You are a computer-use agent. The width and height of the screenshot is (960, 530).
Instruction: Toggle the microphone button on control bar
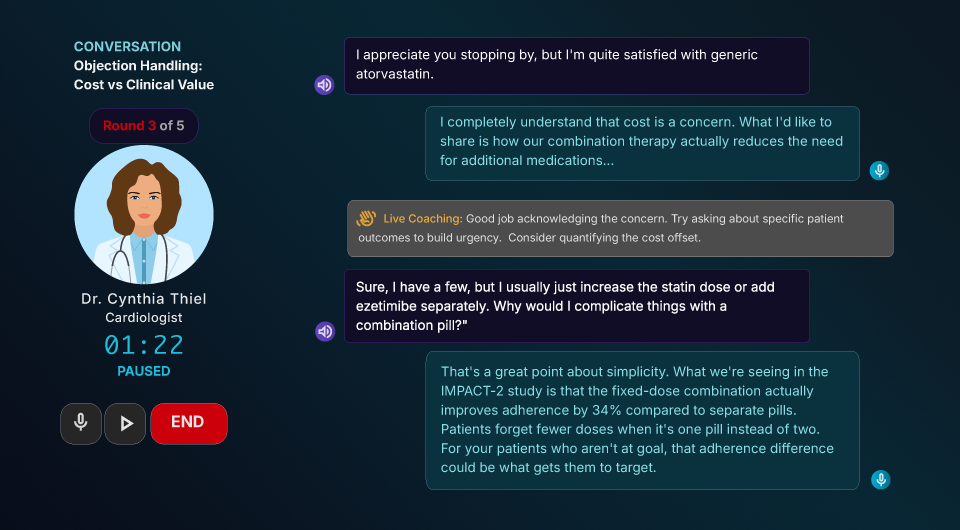click(x=81, y=423)
